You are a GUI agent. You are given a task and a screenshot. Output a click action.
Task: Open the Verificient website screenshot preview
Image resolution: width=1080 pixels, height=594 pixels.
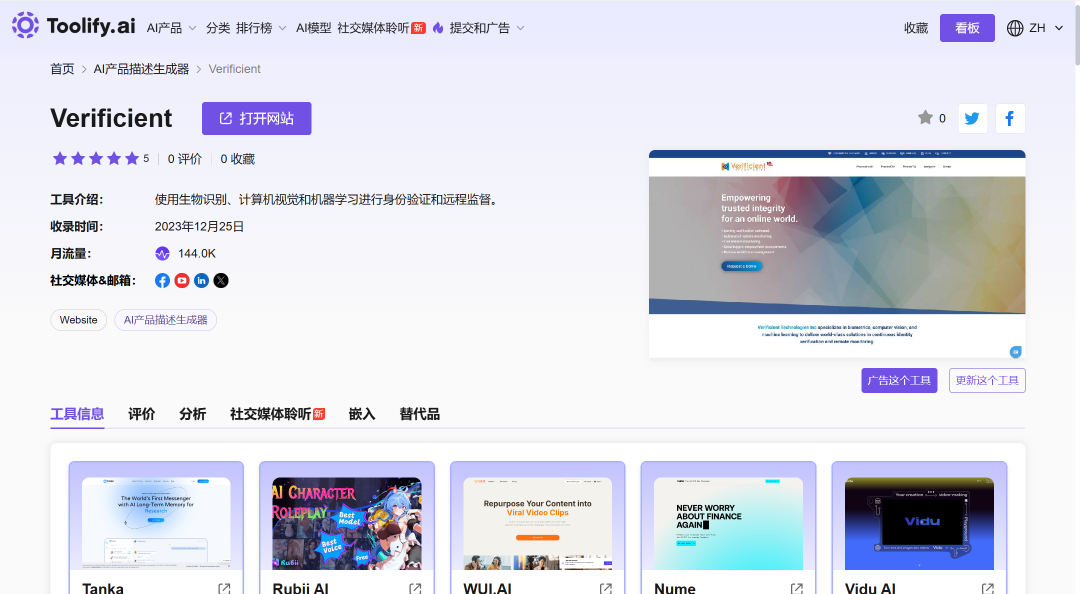point(837,254)
